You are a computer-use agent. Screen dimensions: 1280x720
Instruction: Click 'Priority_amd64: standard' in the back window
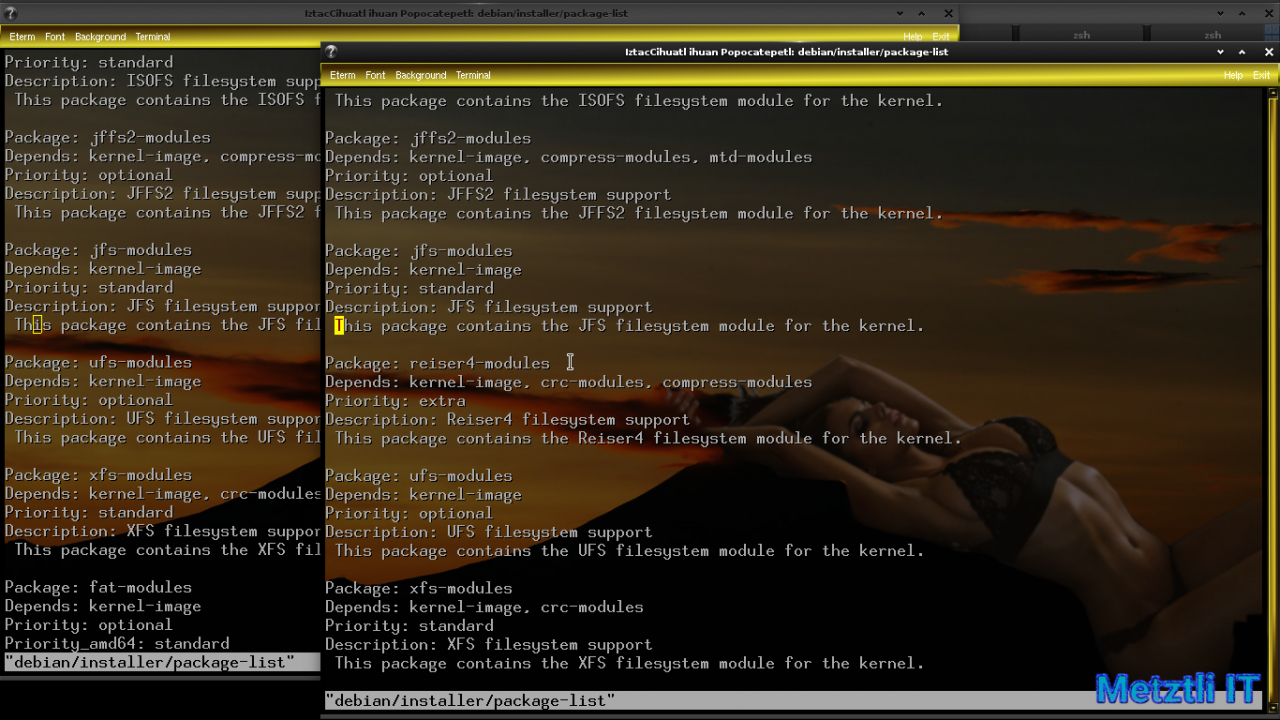117,643
